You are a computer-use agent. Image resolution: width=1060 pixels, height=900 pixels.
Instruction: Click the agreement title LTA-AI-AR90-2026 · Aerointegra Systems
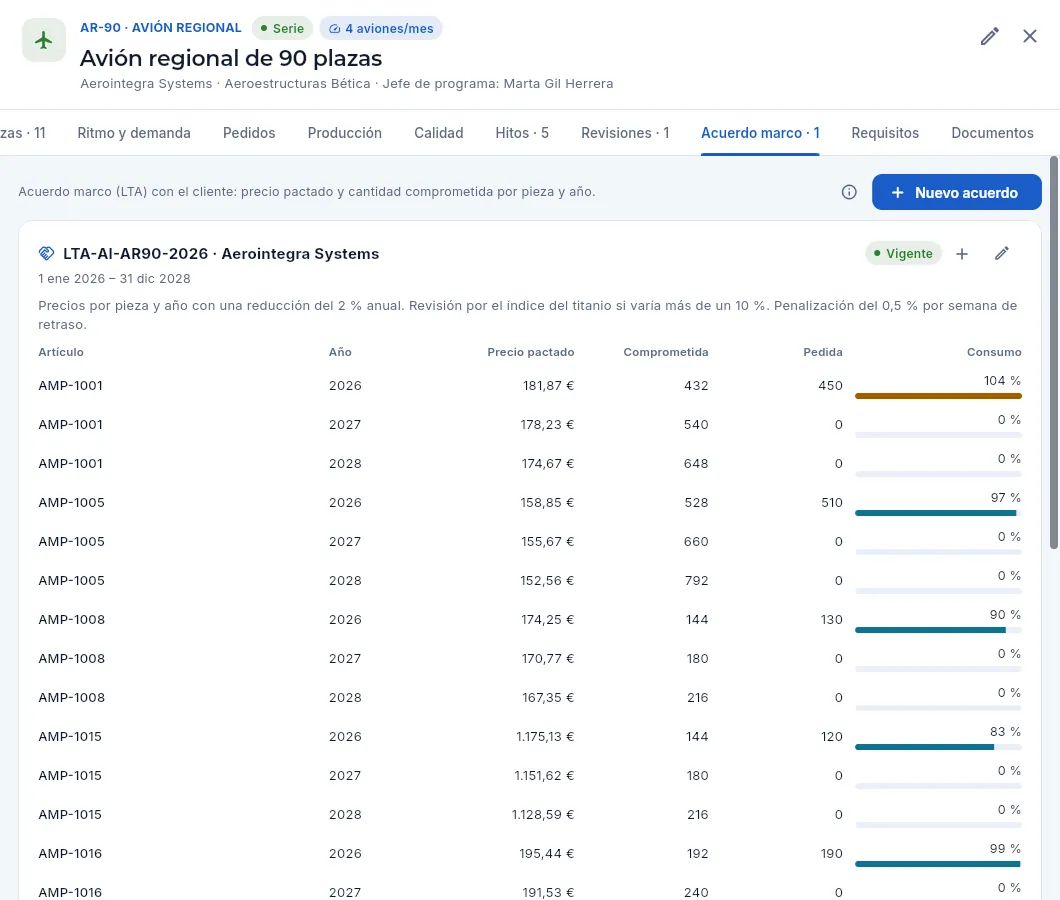(x=221, y=254)
